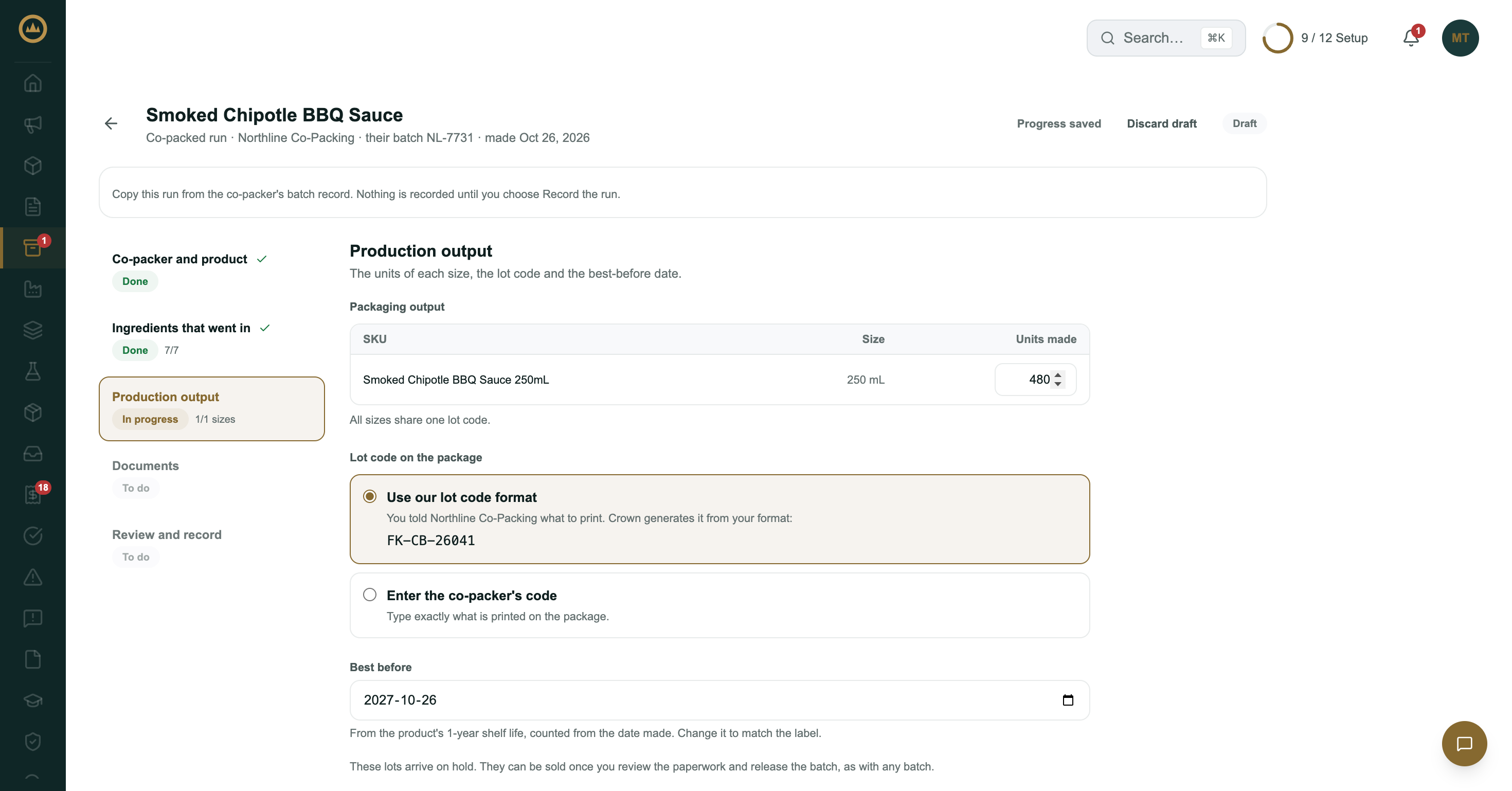Click the Progress saved label

pos(1058,124)
